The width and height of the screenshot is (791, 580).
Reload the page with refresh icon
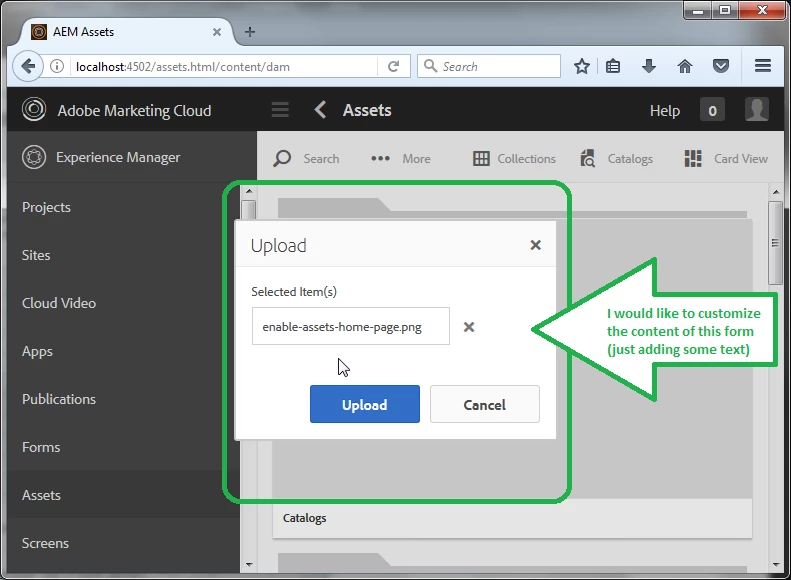(x=393, y=66)
